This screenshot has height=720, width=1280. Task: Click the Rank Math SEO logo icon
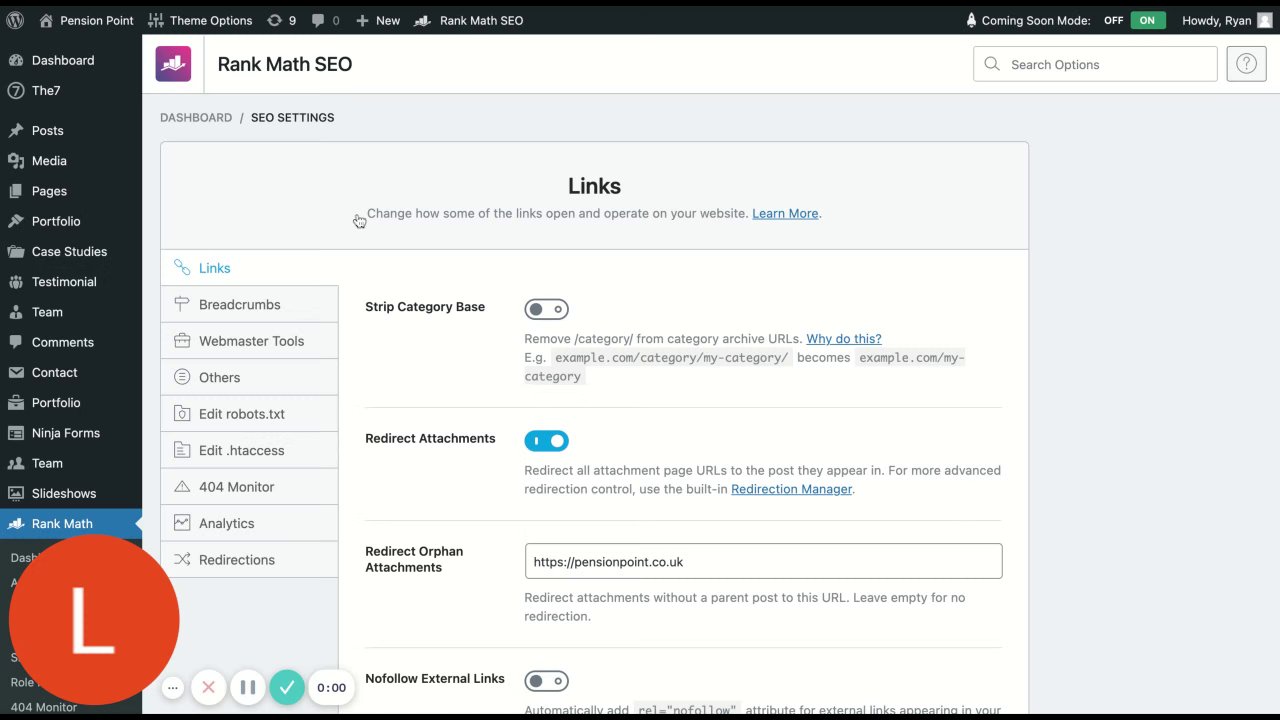(x=173, y=64)
